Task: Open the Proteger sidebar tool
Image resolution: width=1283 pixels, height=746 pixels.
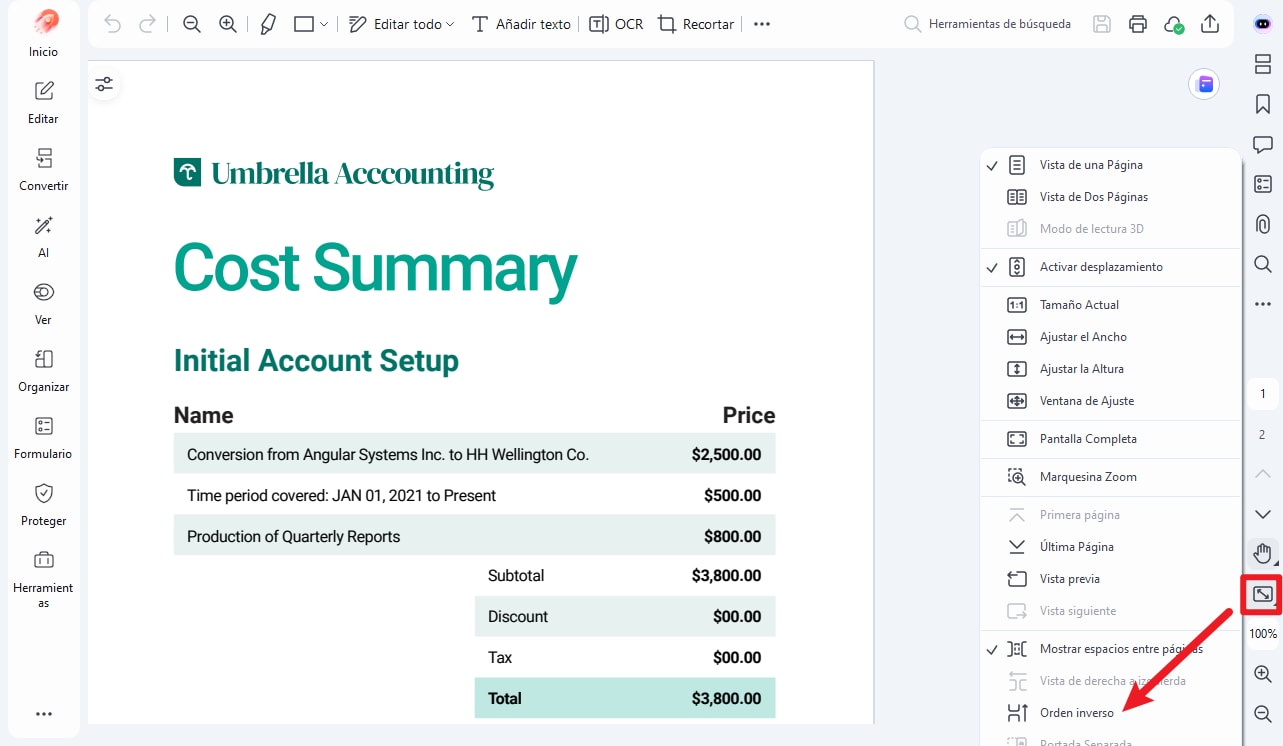Action: click(x=44, y=503)
